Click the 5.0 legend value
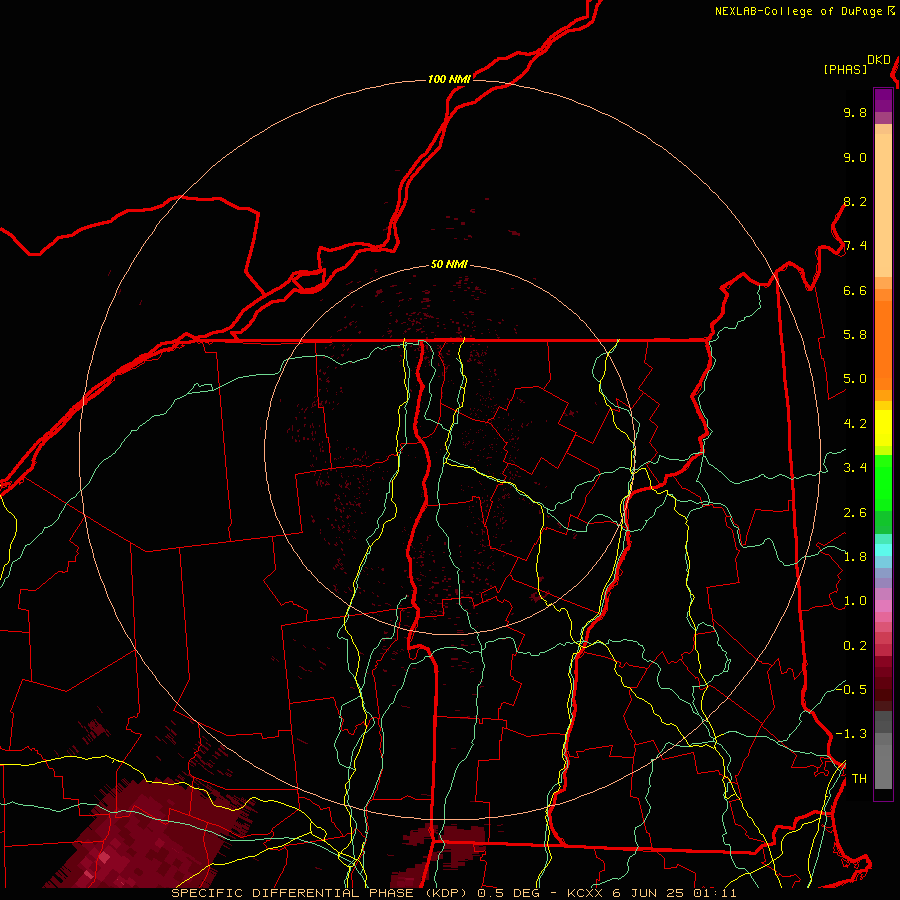This screenshot has height=900, width=900. tap(855, 379)
